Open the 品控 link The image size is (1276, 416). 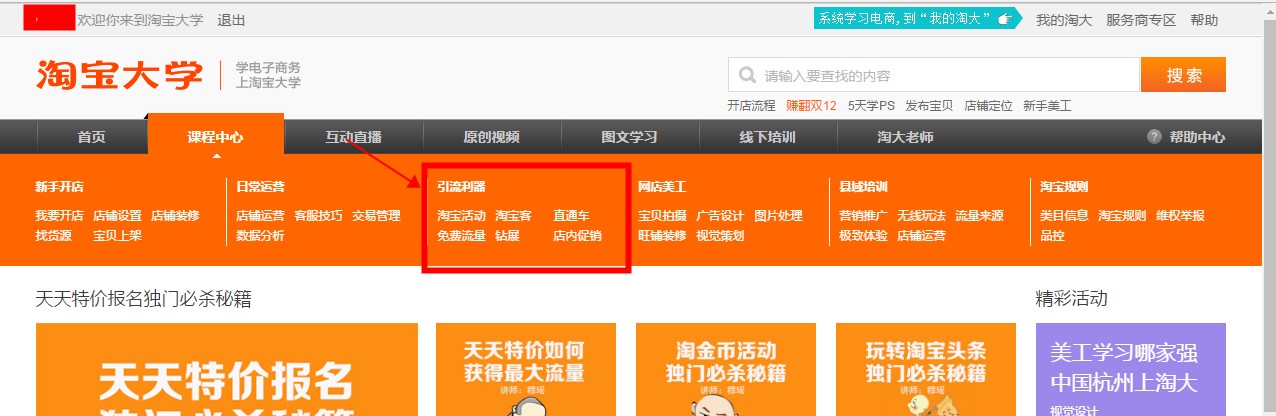pyautogui.click(x=1052, y=235)
